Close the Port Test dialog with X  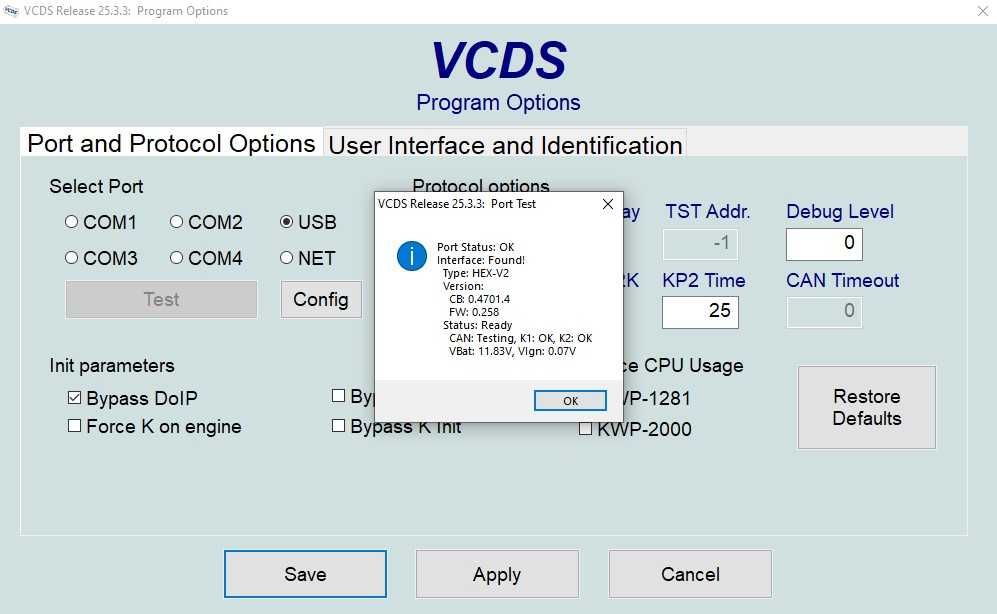pyautogui.click(x=608, y=203)
